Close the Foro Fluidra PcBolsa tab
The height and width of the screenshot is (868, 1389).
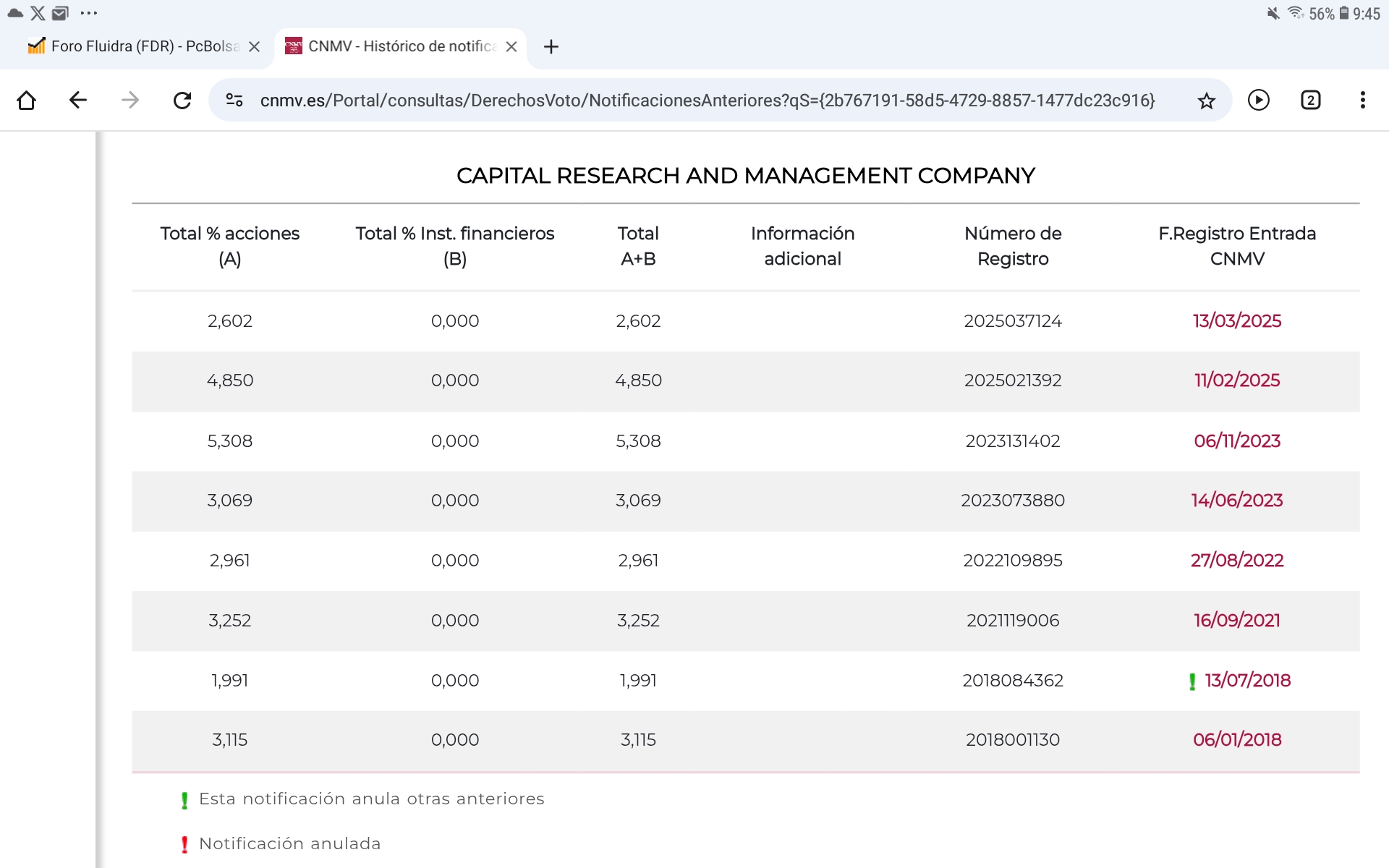click(254, 46)
